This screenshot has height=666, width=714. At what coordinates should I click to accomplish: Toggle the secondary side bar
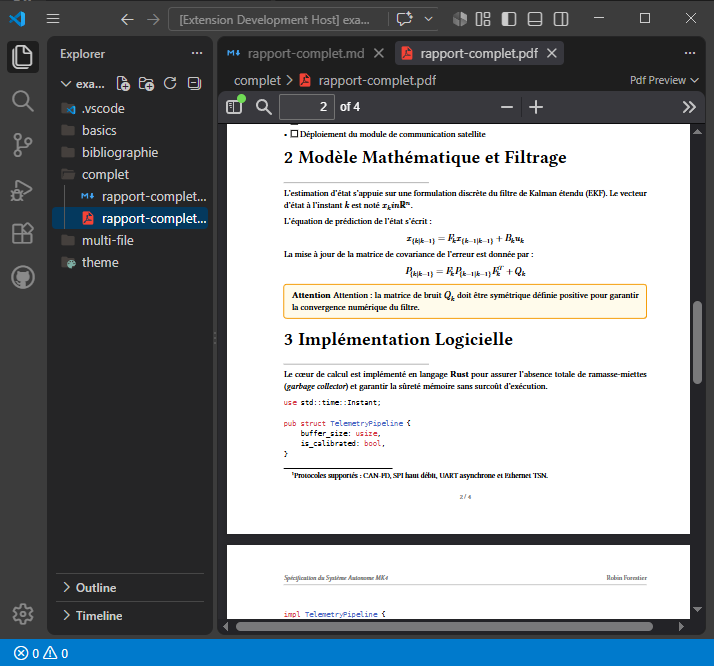click(561, 19)
